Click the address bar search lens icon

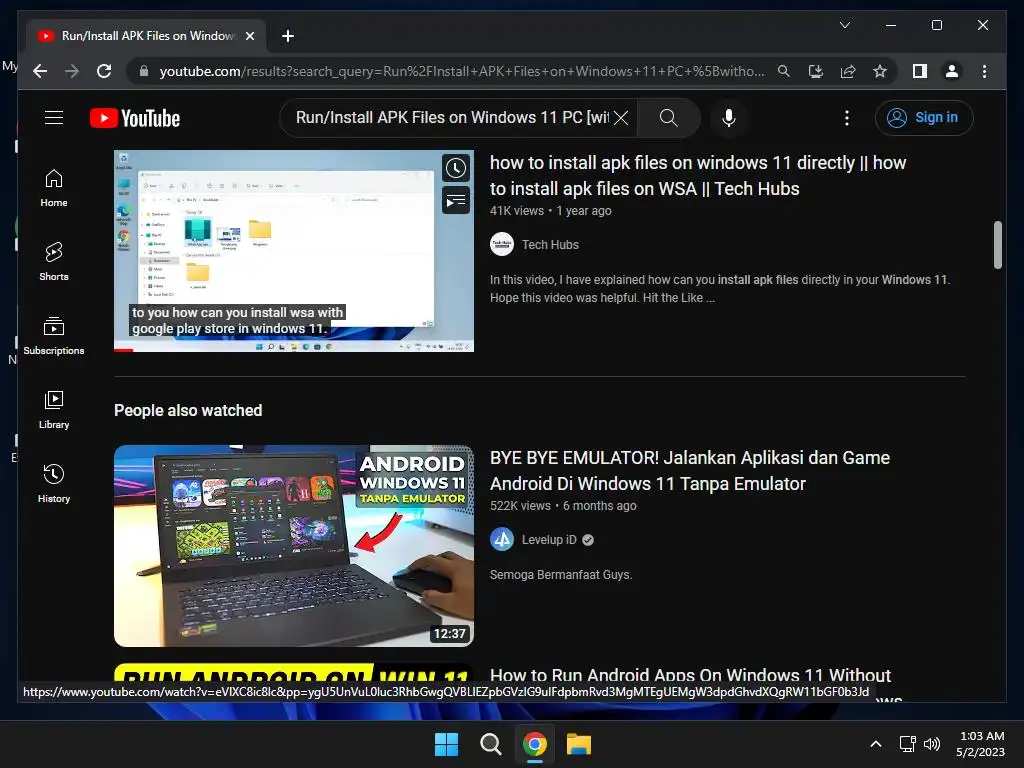point(784,71)
